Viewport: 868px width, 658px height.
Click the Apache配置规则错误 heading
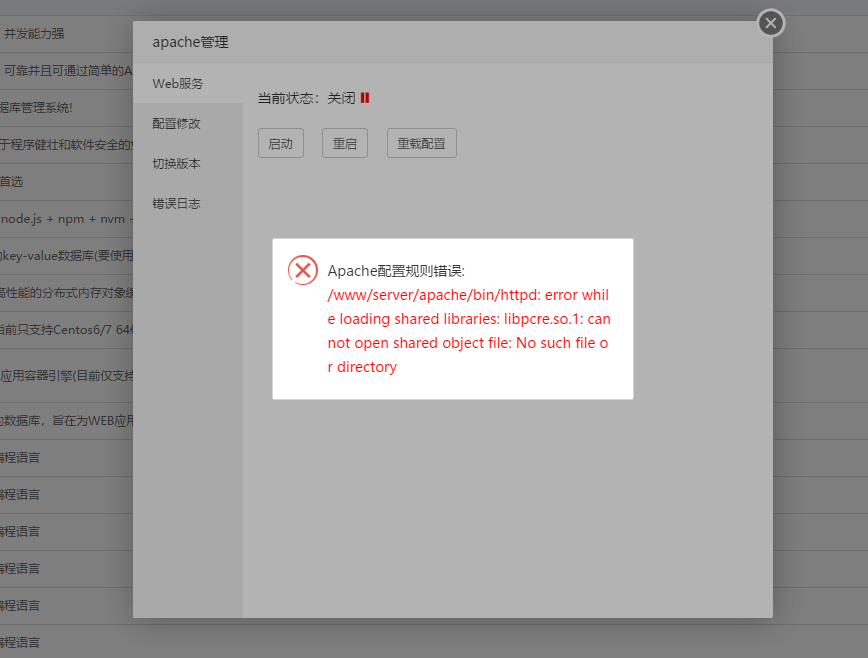click(396, 271)
